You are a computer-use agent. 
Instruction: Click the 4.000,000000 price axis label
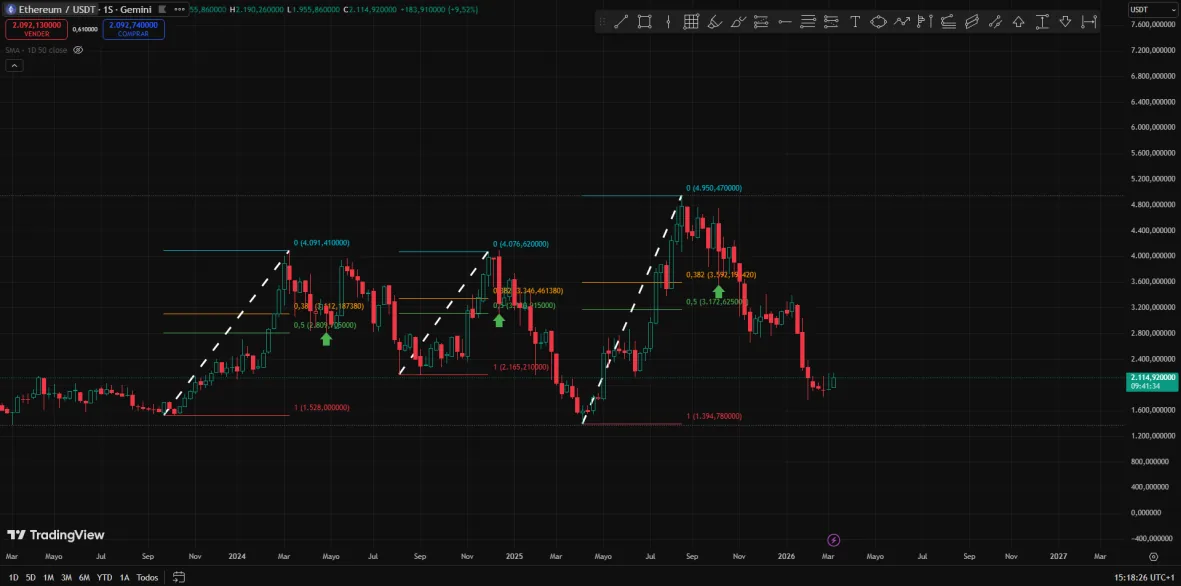[1152, 255]
